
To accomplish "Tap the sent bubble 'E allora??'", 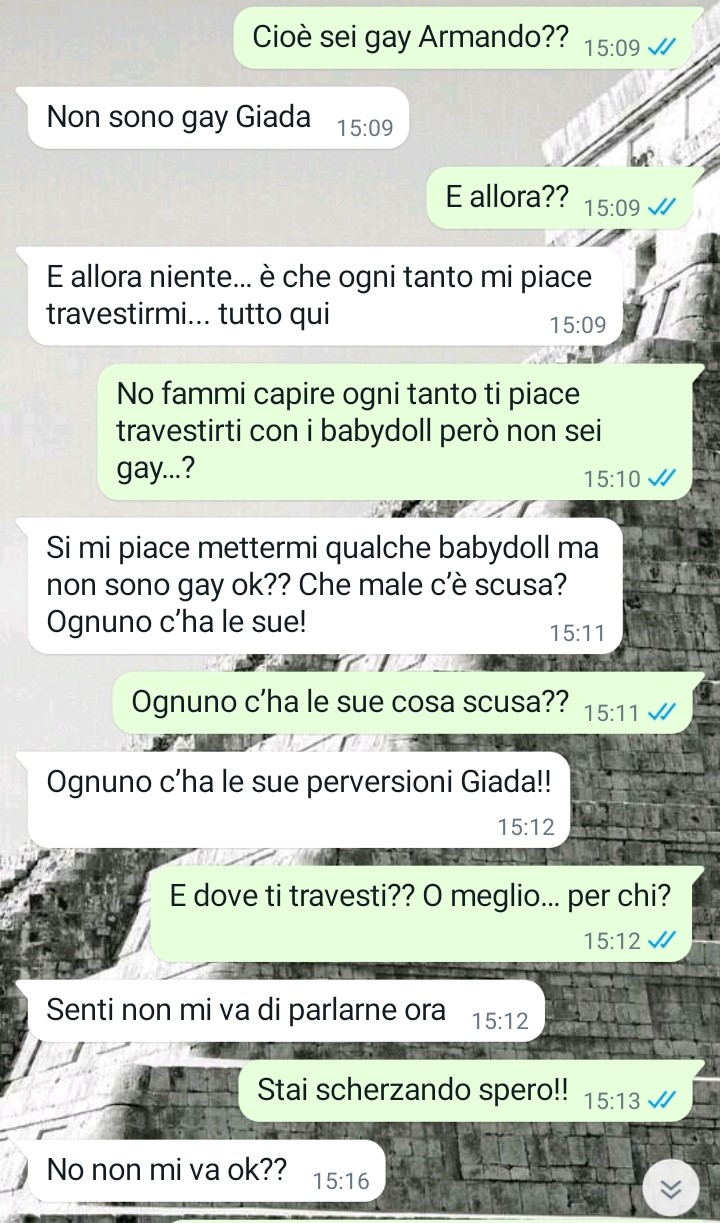I will [560, 198].
